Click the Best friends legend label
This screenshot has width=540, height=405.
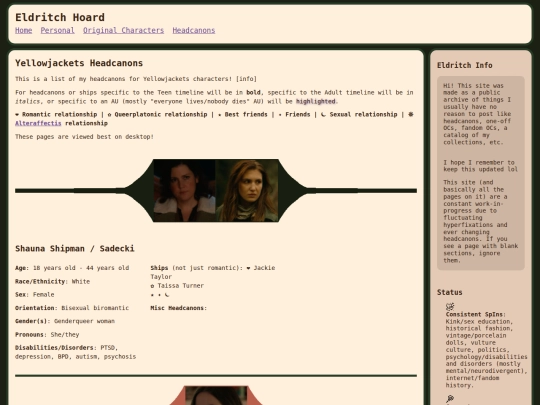[x=246, y=114]
